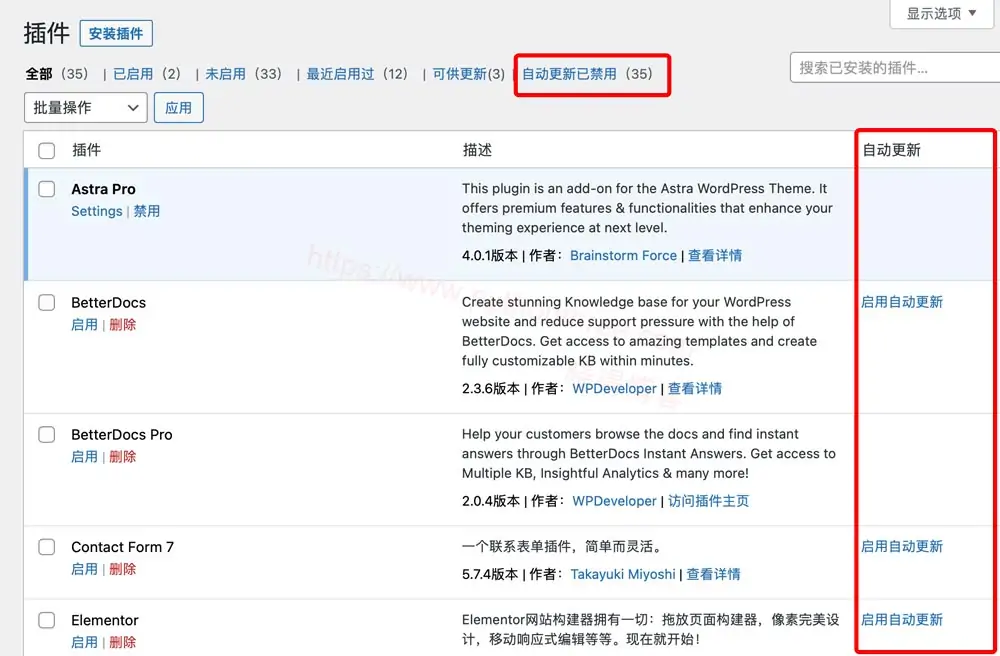
Task: Open Settings for Astra Pro
Action: (x=96, y=211)
